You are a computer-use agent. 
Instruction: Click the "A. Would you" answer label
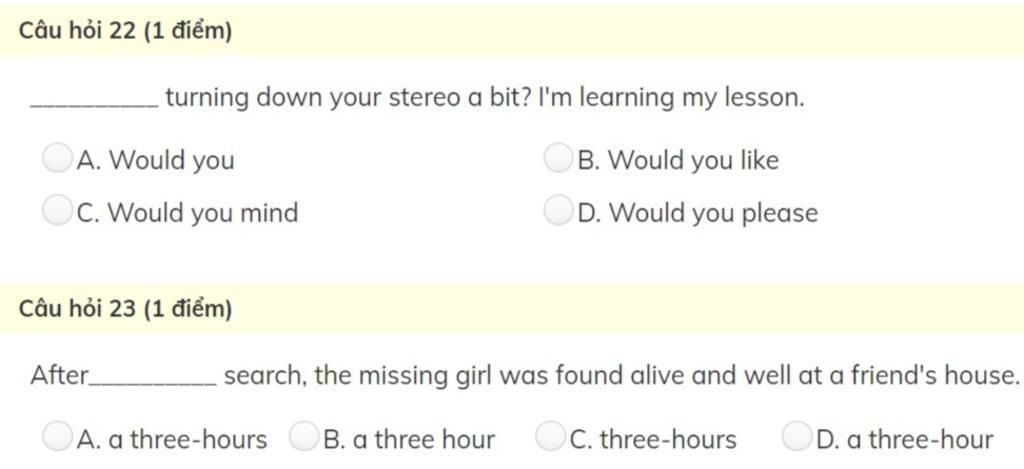(x=156, y=160)
